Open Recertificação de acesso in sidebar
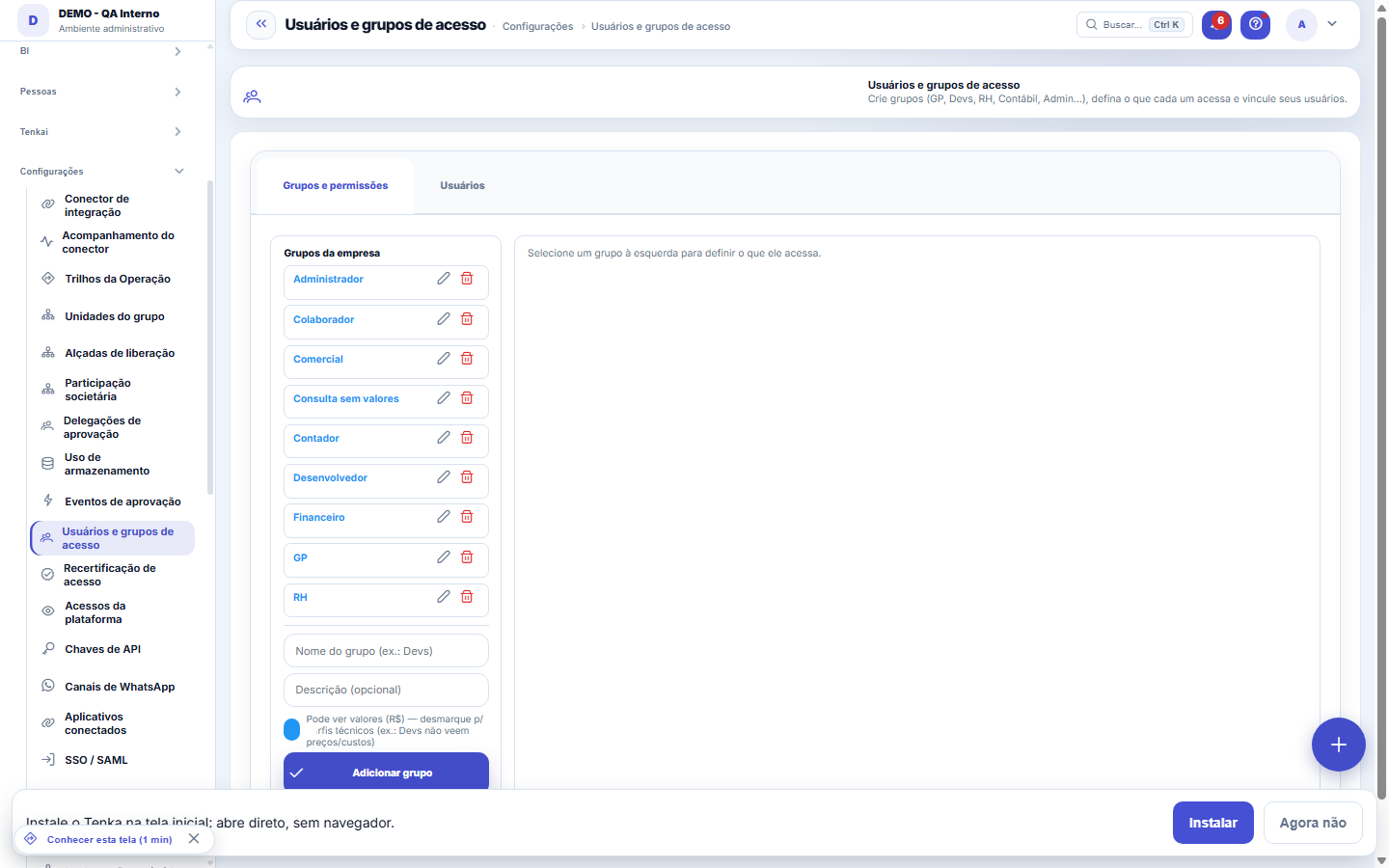1389x868 pixels. [x=112, y=575]
